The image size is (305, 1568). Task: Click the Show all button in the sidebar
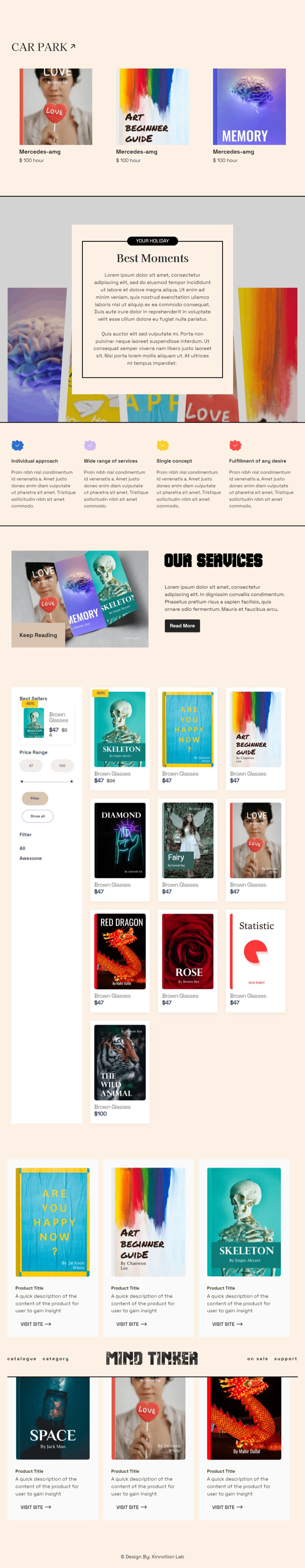coord(38,816)
